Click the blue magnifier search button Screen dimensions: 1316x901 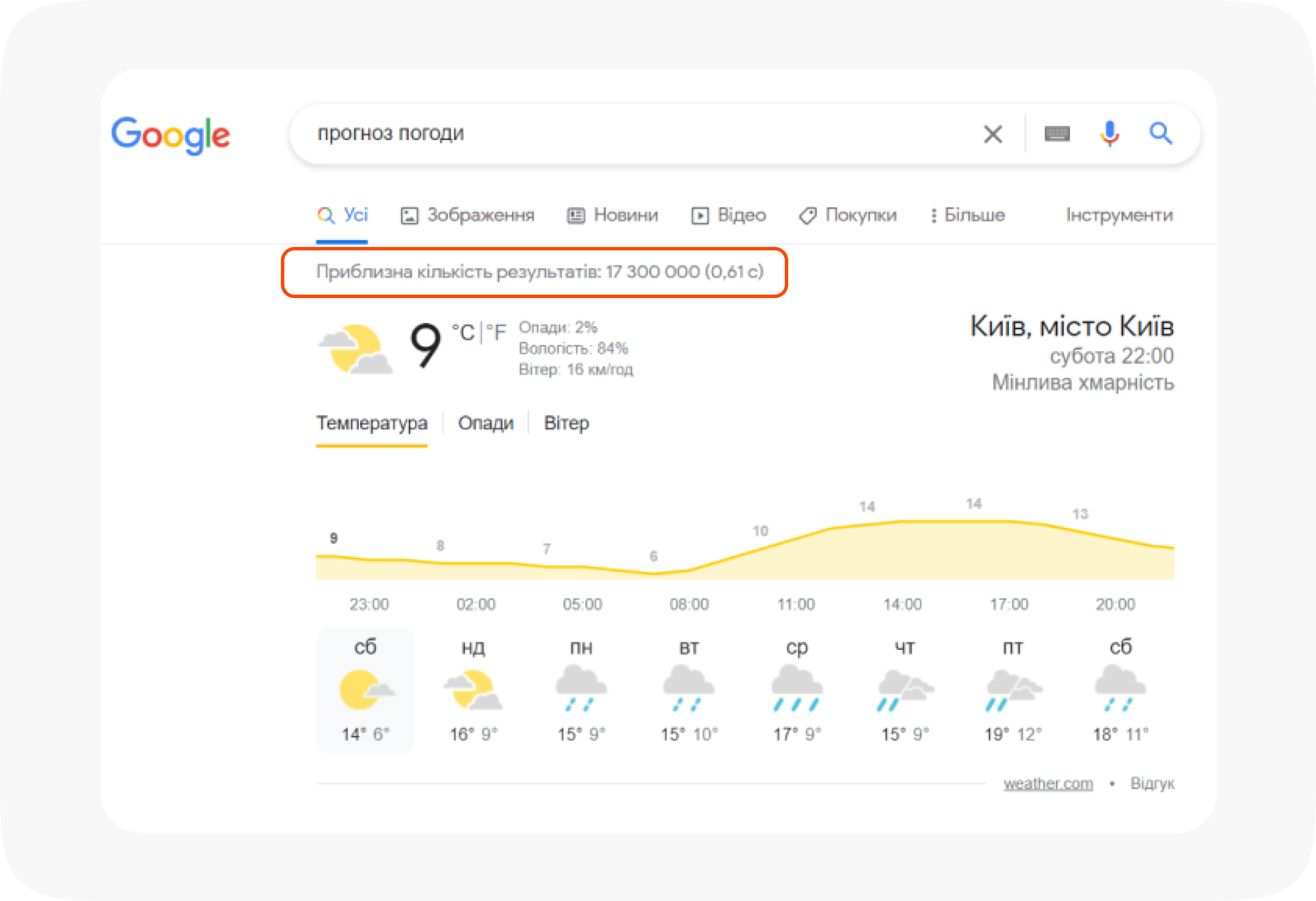(x=1160, y=134)
